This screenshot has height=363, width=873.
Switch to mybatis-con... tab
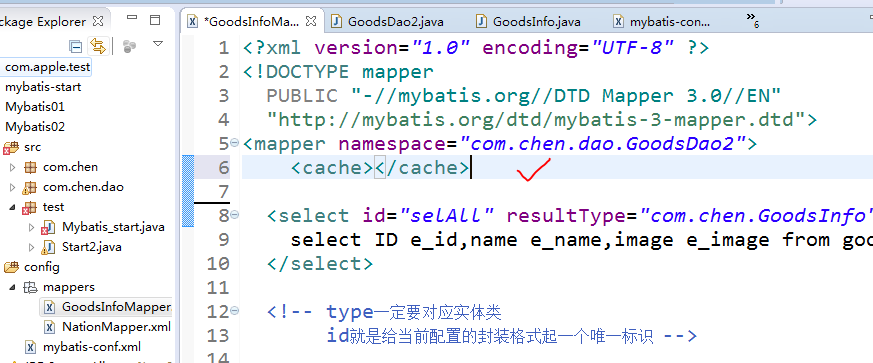click(670, 22)
